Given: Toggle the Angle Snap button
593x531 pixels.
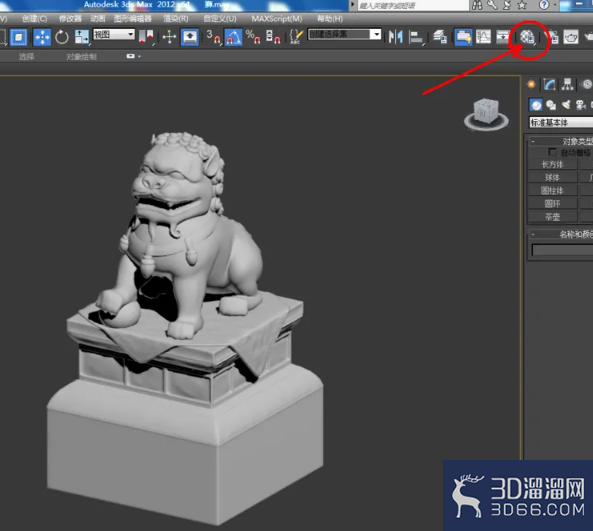Looking at the screenshot, I should (233, 37).
